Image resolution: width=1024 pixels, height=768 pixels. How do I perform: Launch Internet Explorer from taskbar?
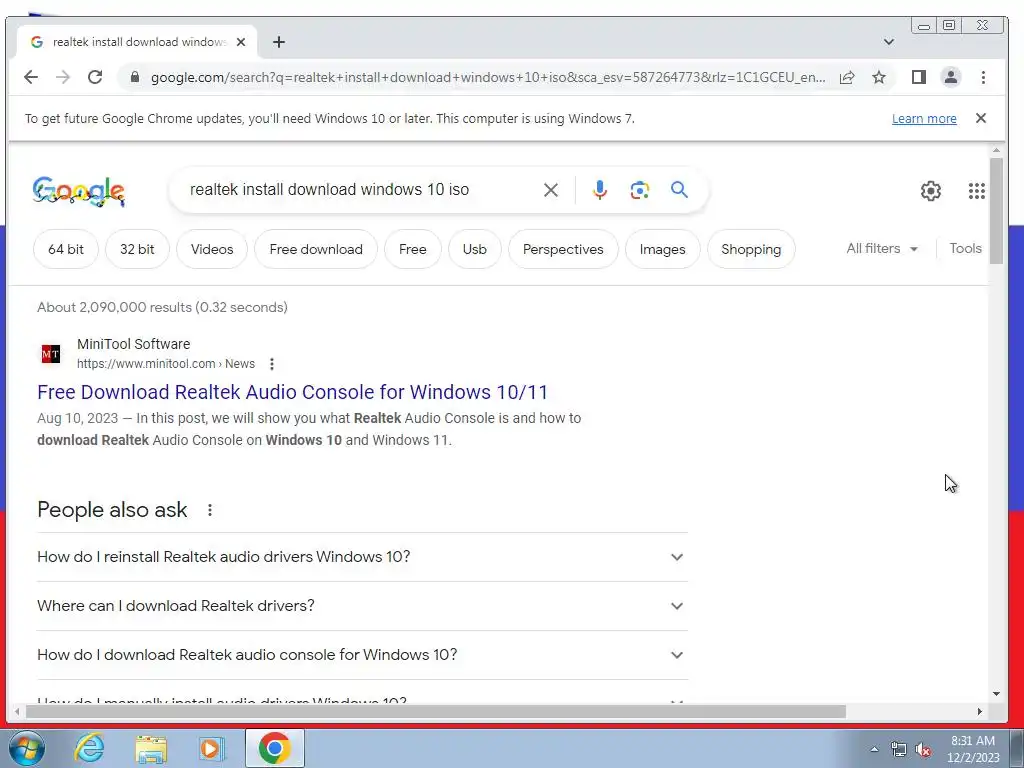pos(89,748)
